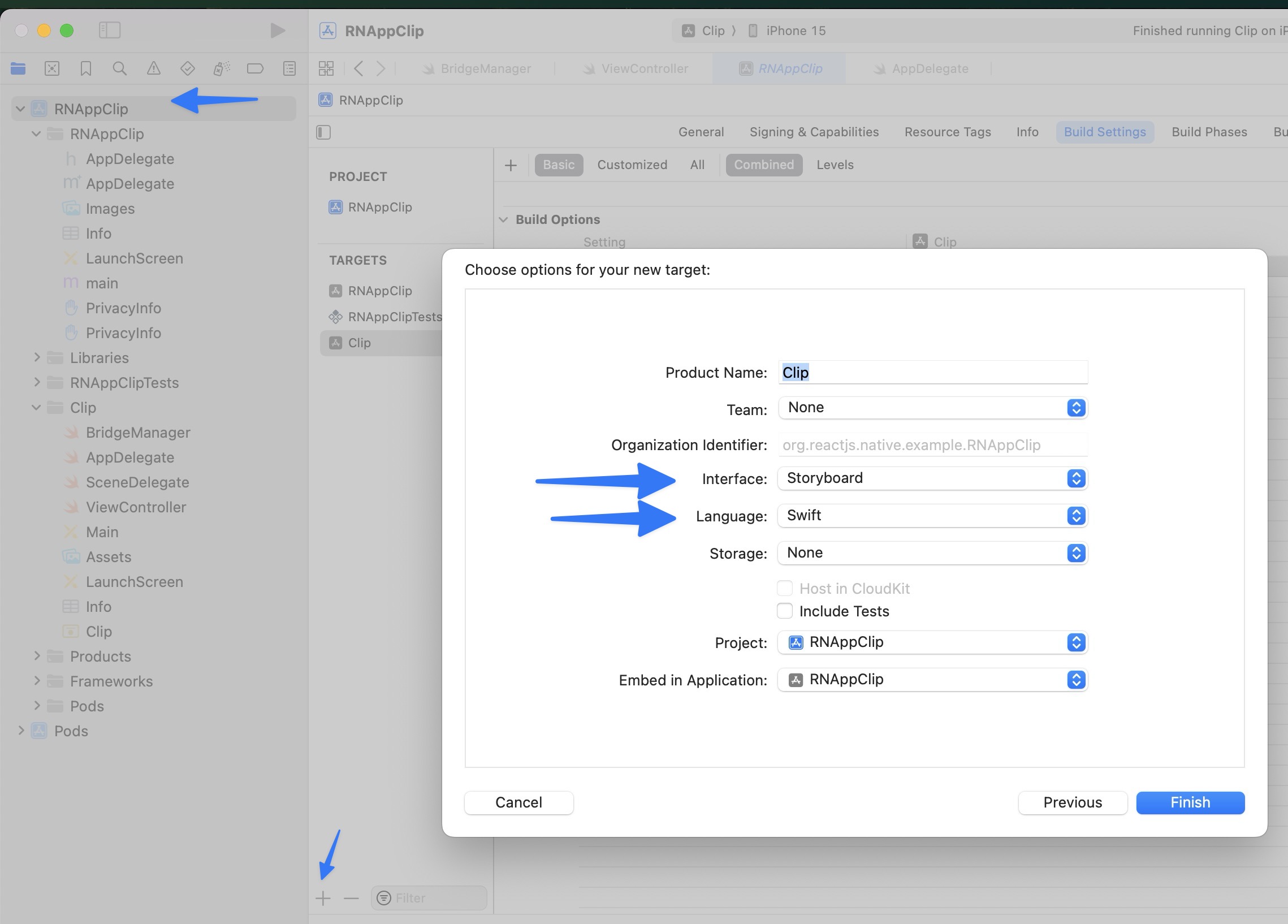Open the Breakpoint navigator icon
This screenshot has width=1288, height=924.
pos(255,69)
